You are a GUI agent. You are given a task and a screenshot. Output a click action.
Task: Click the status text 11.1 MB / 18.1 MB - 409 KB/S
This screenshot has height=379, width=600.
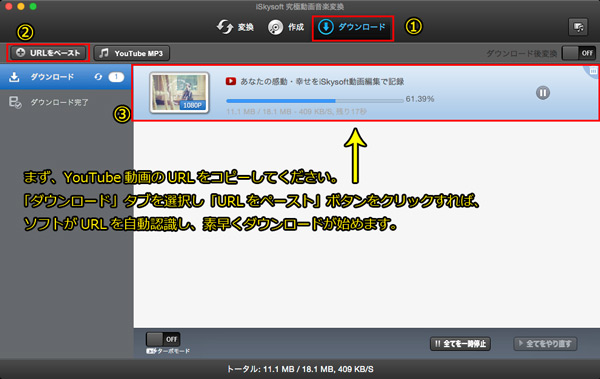click(296, 112)
